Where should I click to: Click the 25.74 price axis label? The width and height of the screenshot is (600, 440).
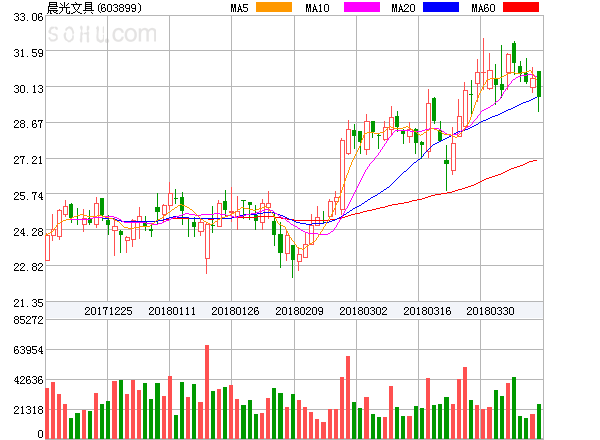[28, 196]
